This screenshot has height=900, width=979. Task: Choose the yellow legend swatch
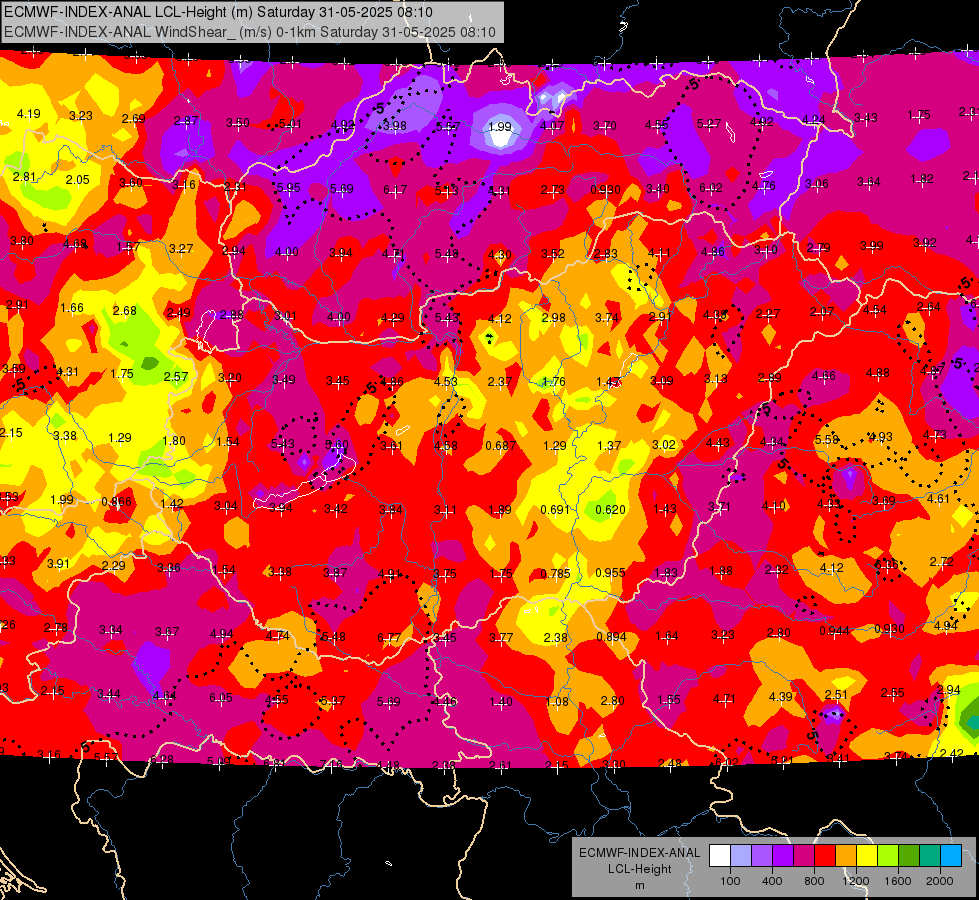[x=867, y=856]
